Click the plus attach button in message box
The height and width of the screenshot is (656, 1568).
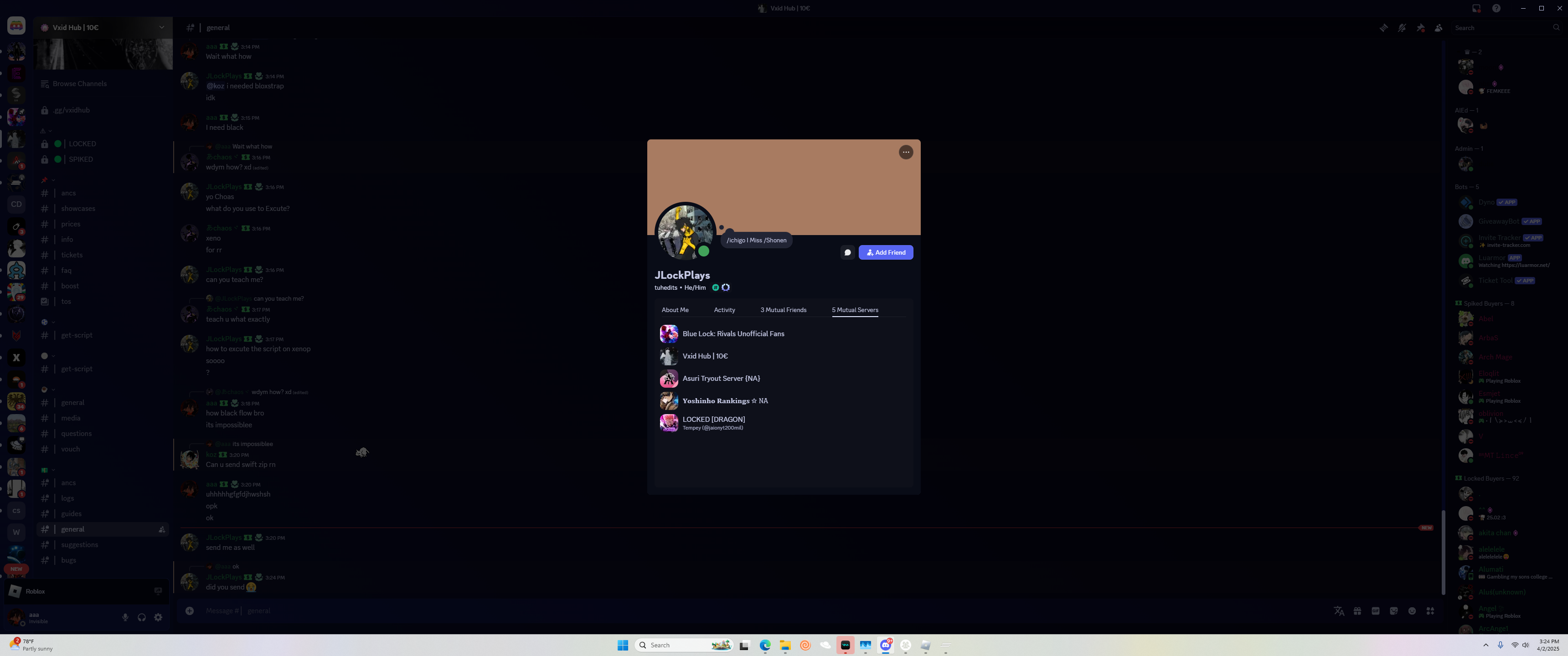point(190,611)
